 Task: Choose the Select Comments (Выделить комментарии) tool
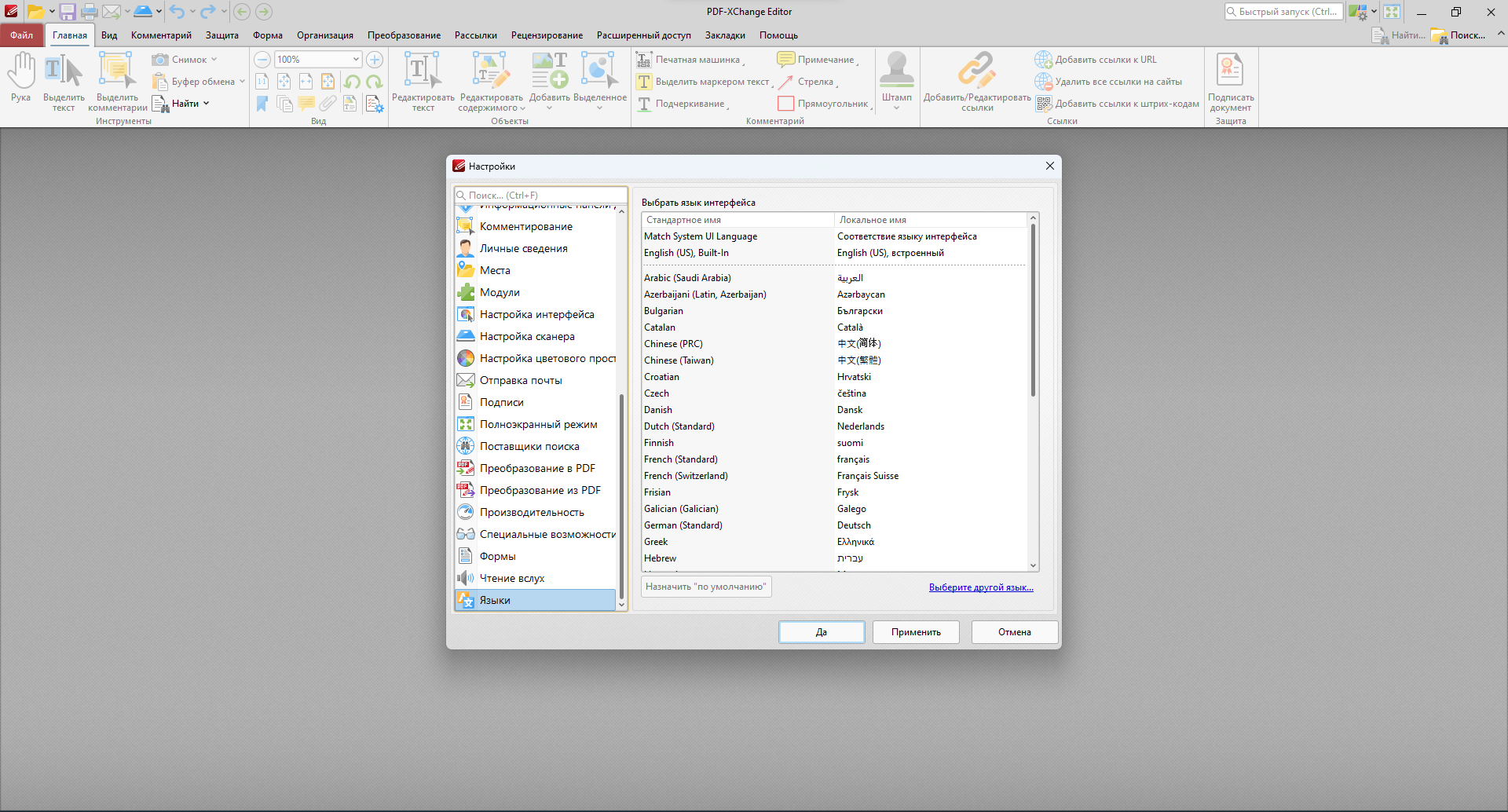pyautogui.click(x=117, y=81)
